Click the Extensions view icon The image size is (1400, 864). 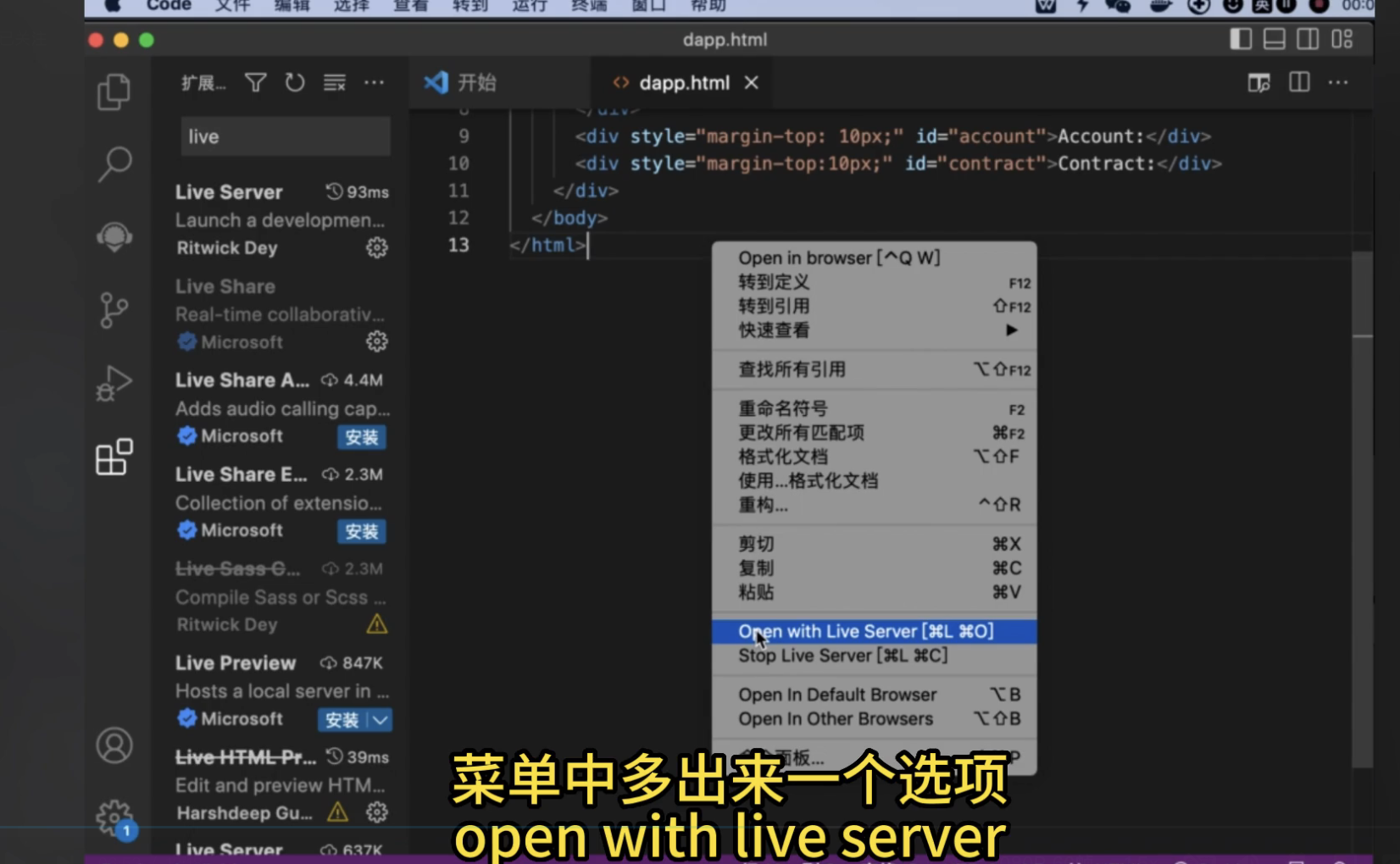point(114,457)
